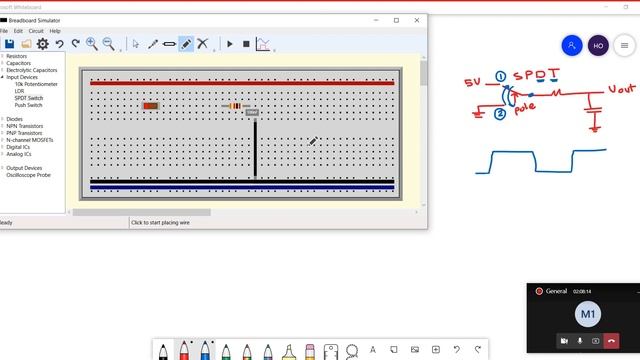
Task: Open the Help menu
Action: click(x=55, y=31)
